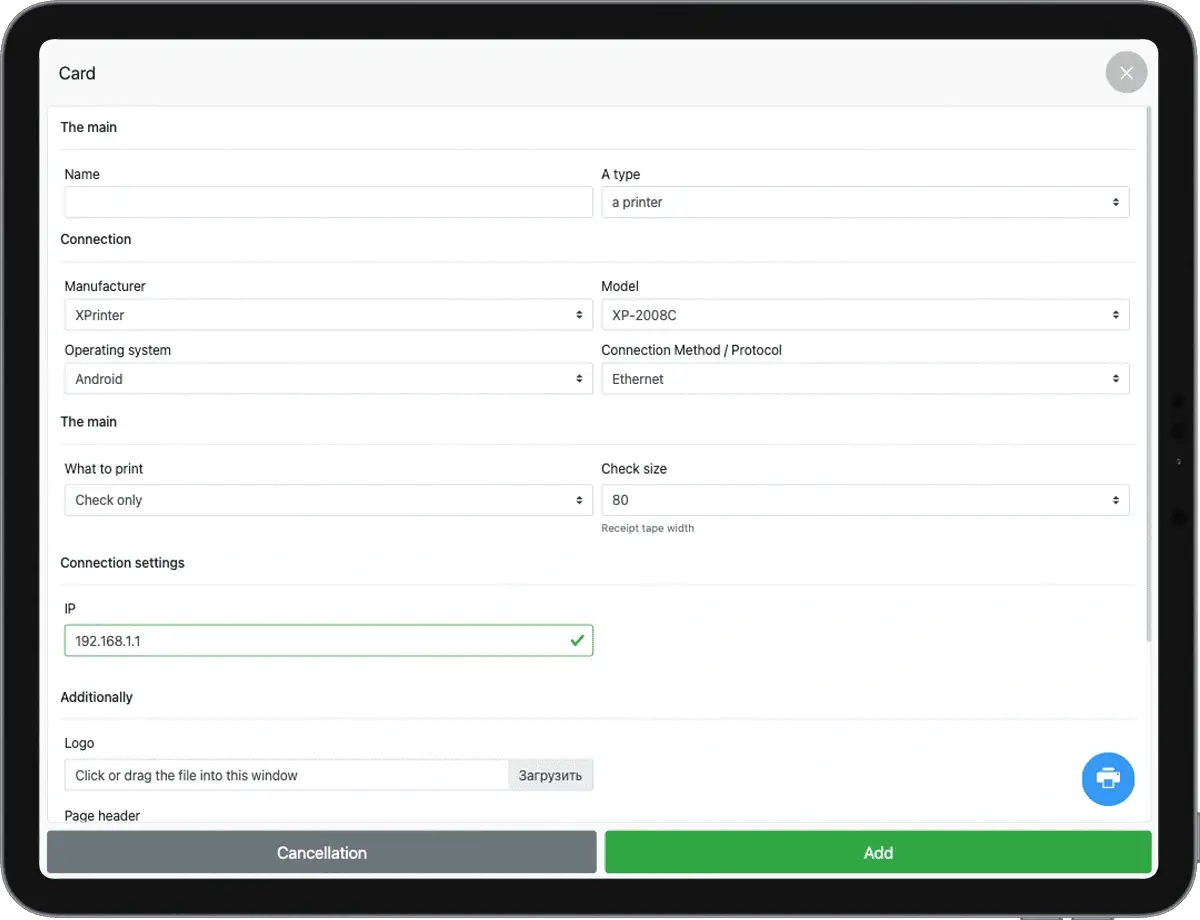1200x920 pixels.
Task: Expand the 'What to print' dropdown
Action: point(328,500)
